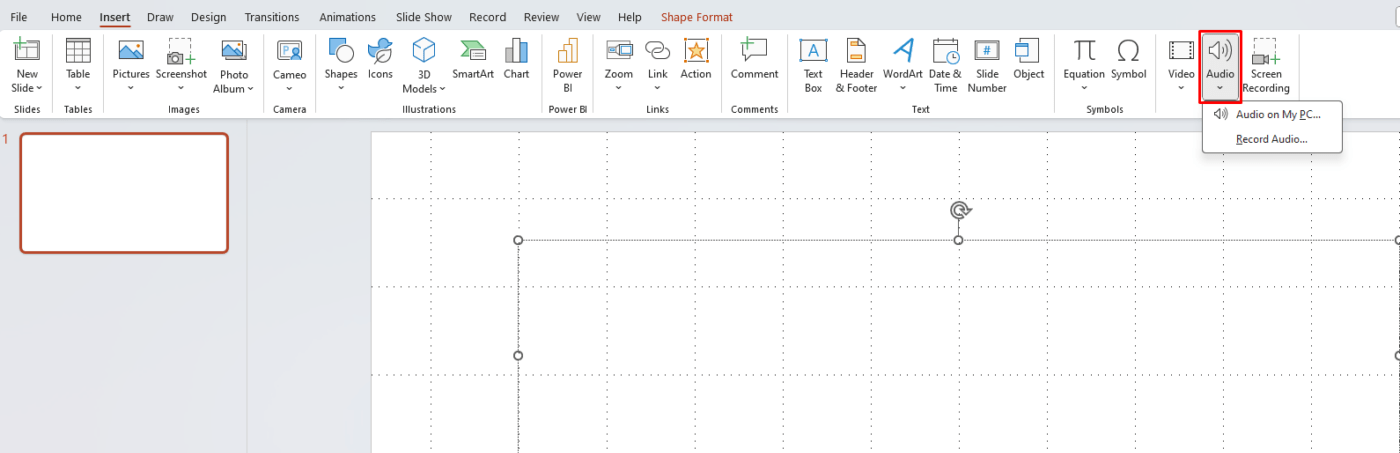Open the Shape Format tab

696,17
